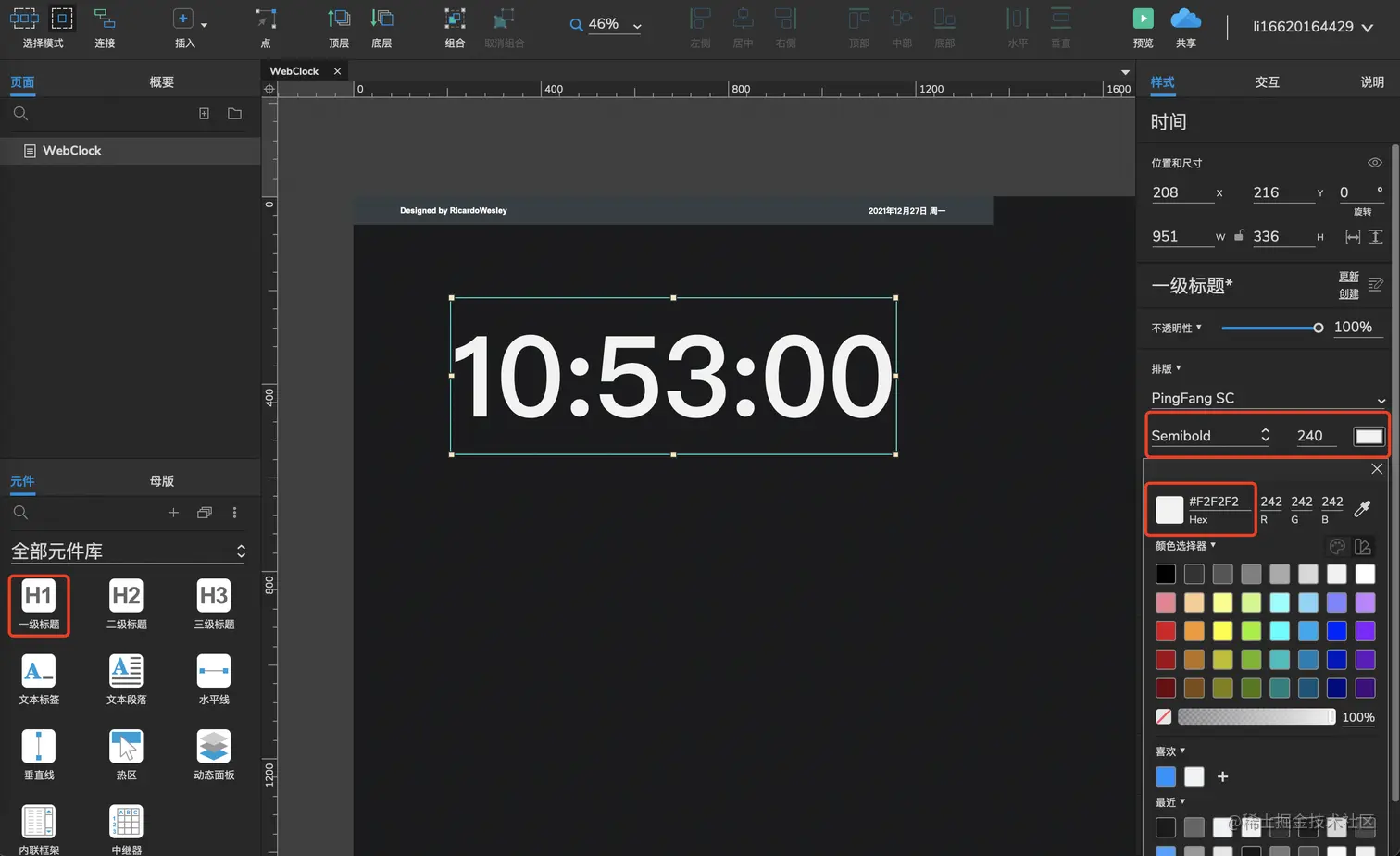Pick the 水平线 horizontal line widget
The width and height of the screenshot is (1400, 856).
coord(214,679)
